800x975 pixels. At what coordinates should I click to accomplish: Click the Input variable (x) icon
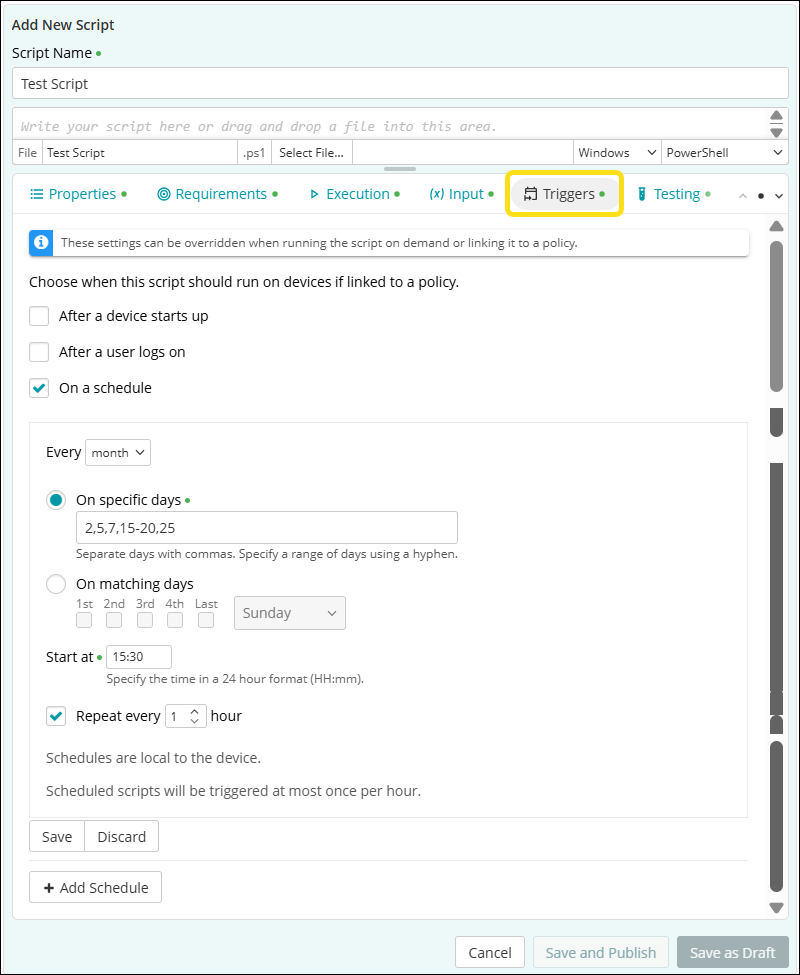click(x=437, y=194)
